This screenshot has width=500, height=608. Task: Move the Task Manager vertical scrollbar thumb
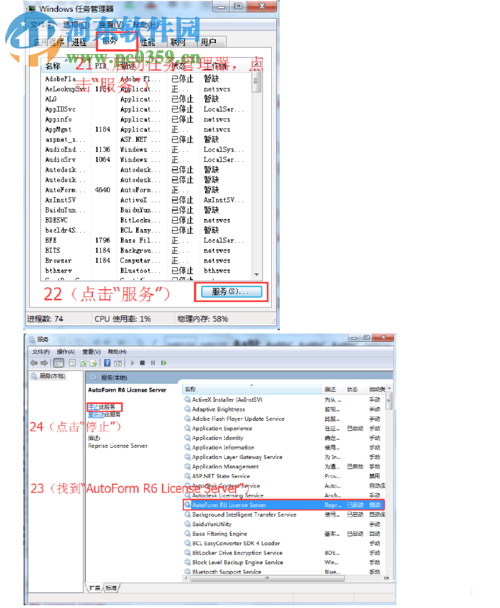coord(256,83)
